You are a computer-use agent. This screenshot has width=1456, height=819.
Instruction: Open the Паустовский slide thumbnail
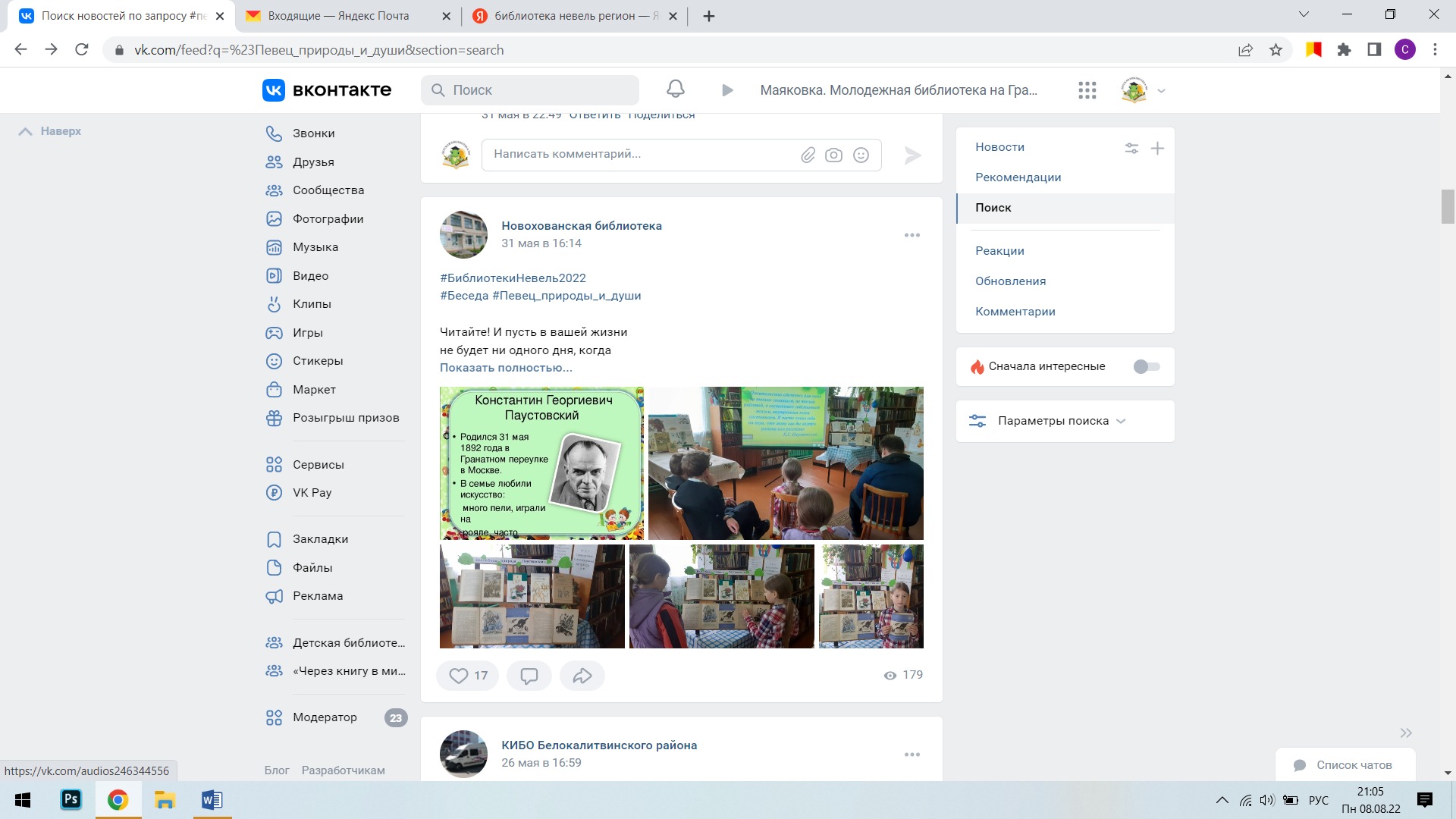541,463
